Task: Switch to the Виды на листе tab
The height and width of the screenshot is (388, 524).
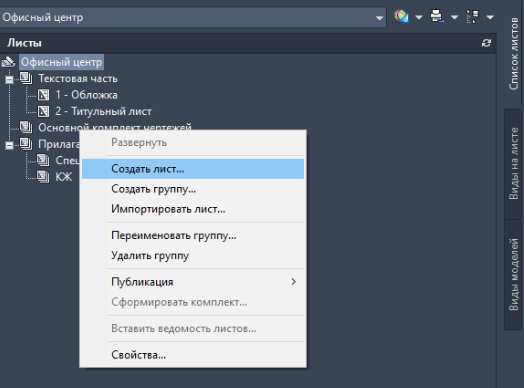Action: (x=513, y=164)
